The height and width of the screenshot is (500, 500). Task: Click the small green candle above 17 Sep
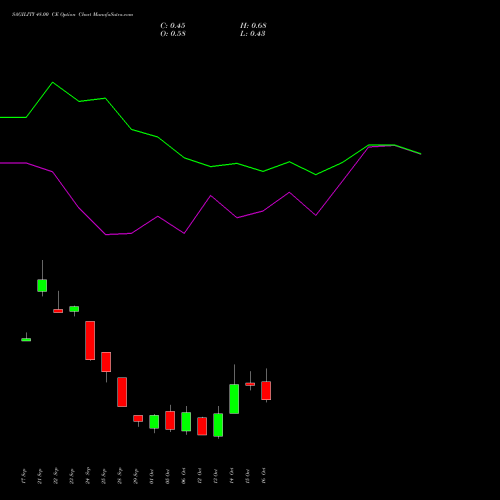click(26, 340)
